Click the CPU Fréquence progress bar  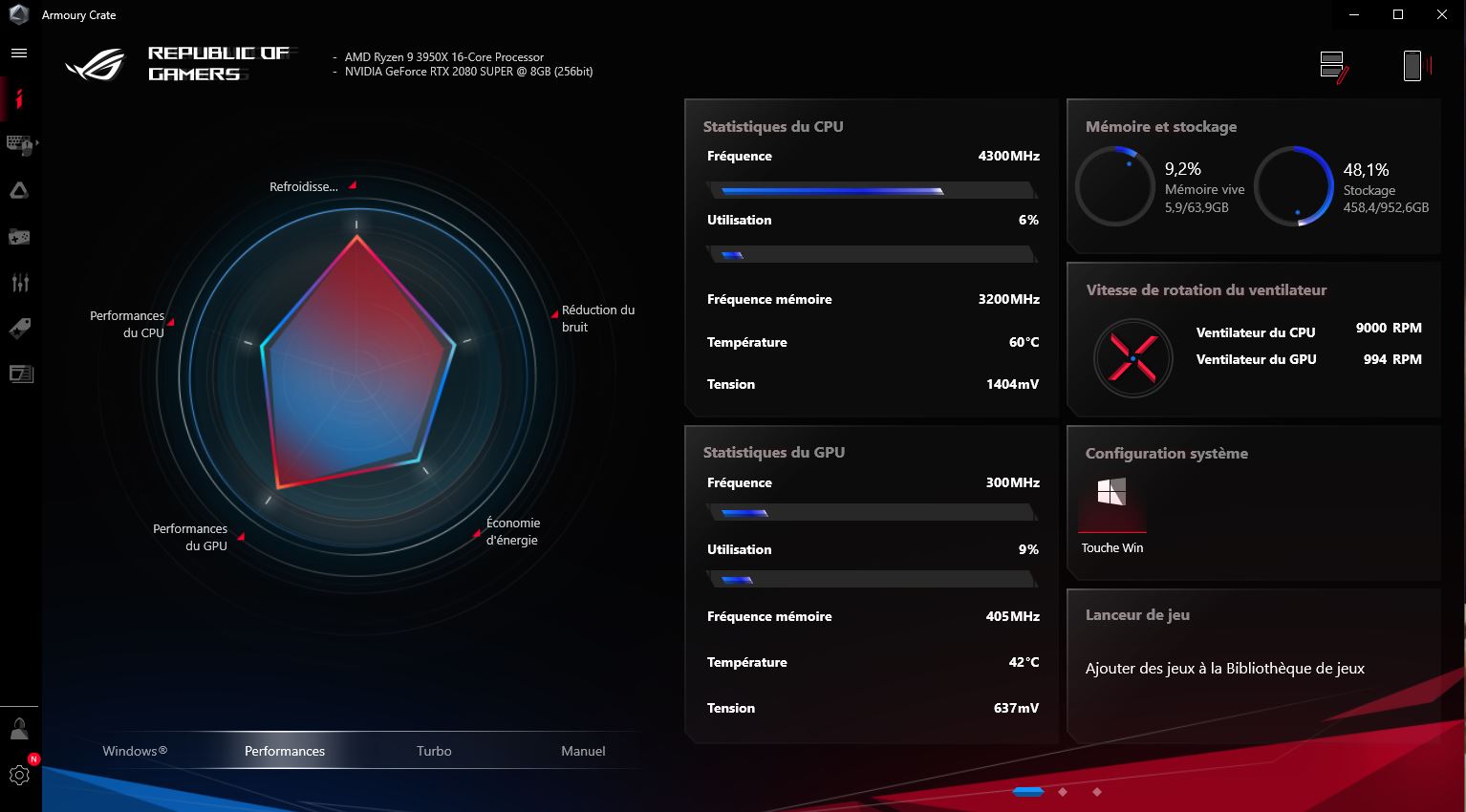pyautogui.click(x=872, y=191)
